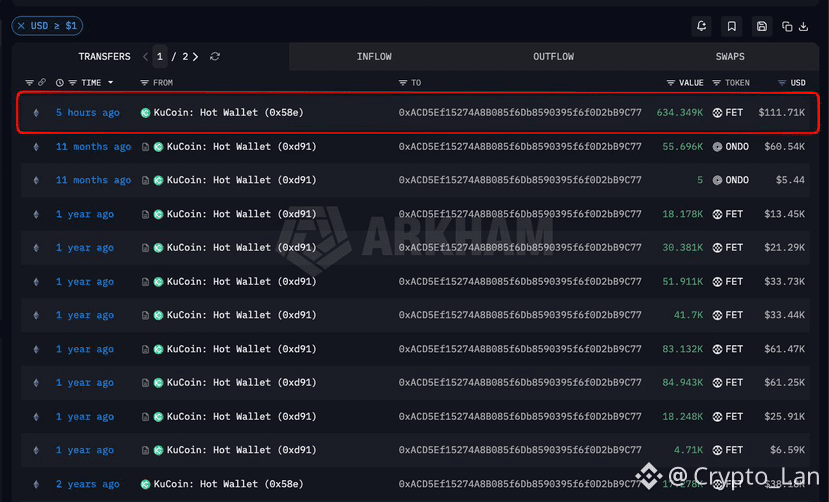Click the $5.44 USD value
The image size is (829, 502).
tap(790, 180)
